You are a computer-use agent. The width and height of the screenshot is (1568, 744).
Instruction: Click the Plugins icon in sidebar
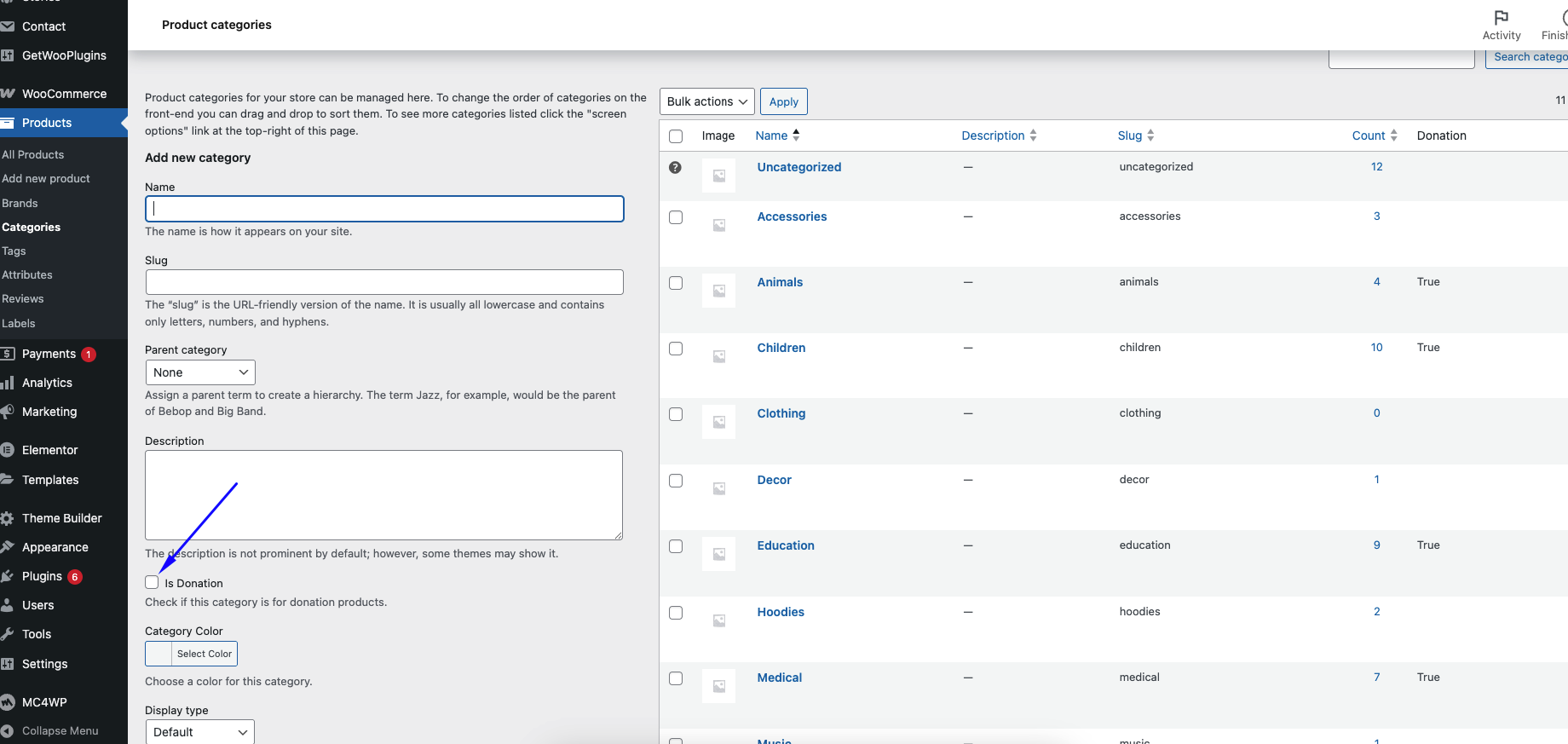pyautogui.click(x=8, y=576)
